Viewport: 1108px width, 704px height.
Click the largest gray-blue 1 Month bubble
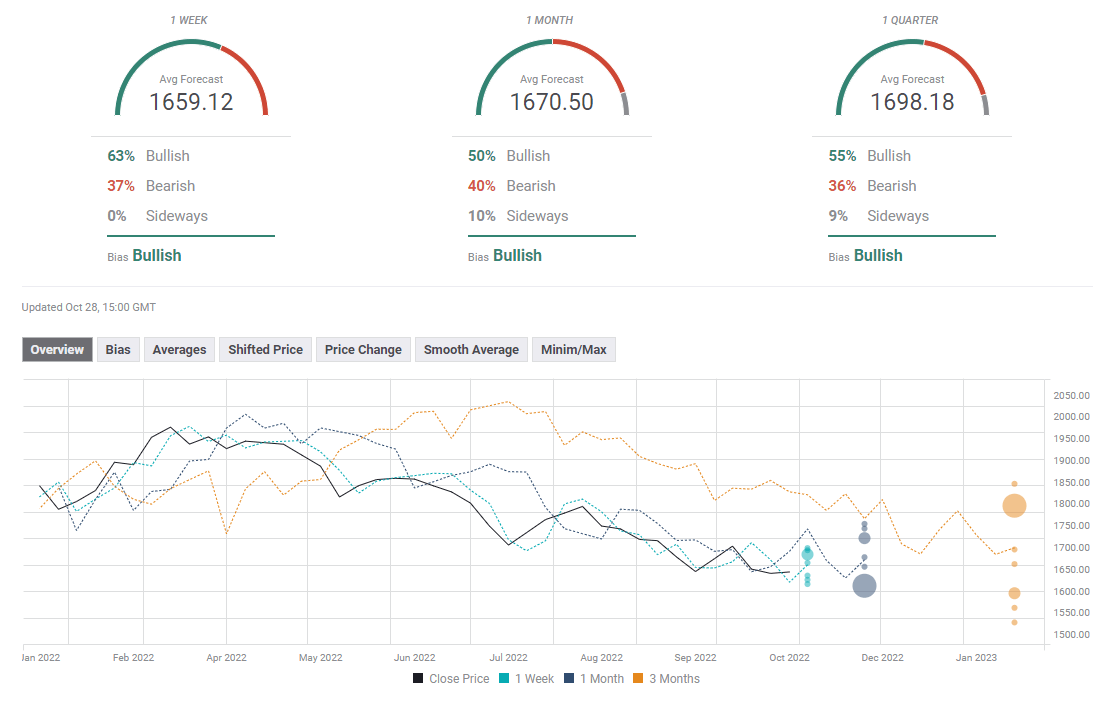point(864,586)
